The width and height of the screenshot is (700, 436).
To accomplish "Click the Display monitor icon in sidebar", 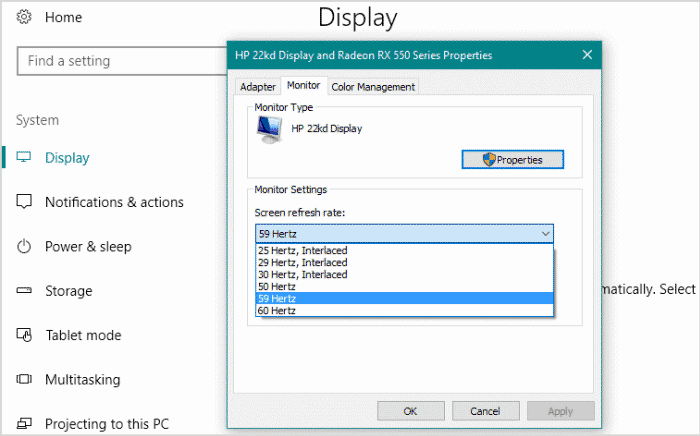I will pyautogui.click(x=24, y=157).
